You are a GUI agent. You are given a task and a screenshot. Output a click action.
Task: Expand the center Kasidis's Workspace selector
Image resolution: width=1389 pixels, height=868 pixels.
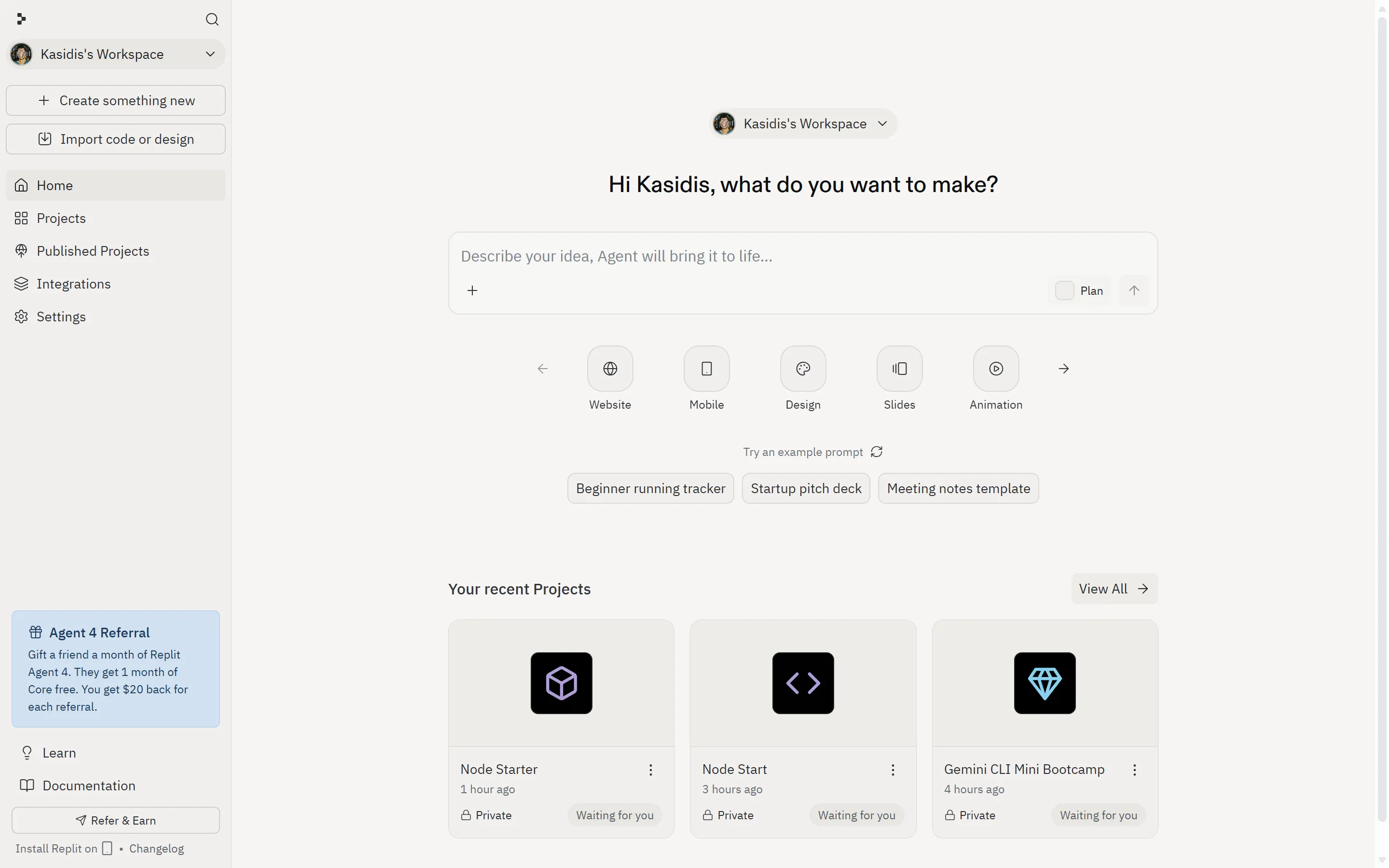click(802, 124)
